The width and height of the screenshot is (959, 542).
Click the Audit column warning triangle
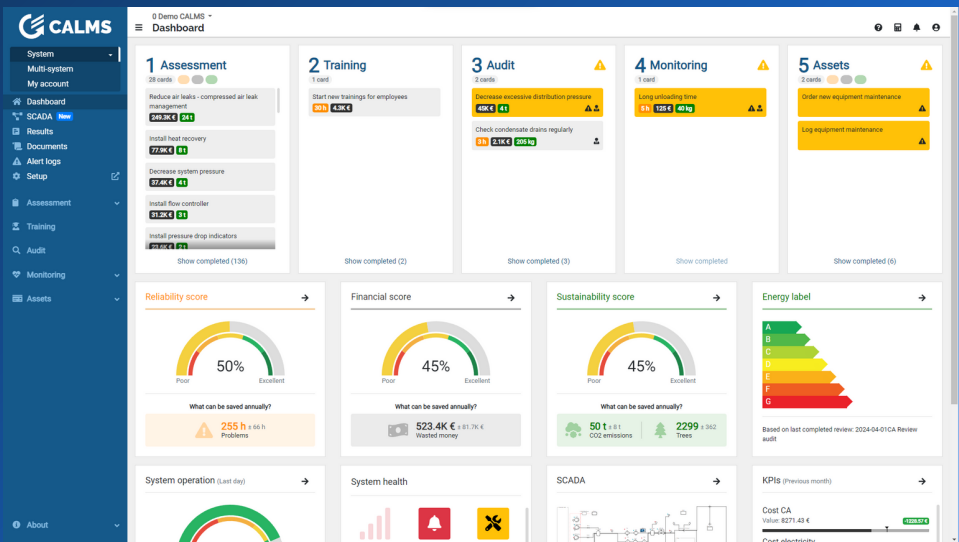click(600, 65)
